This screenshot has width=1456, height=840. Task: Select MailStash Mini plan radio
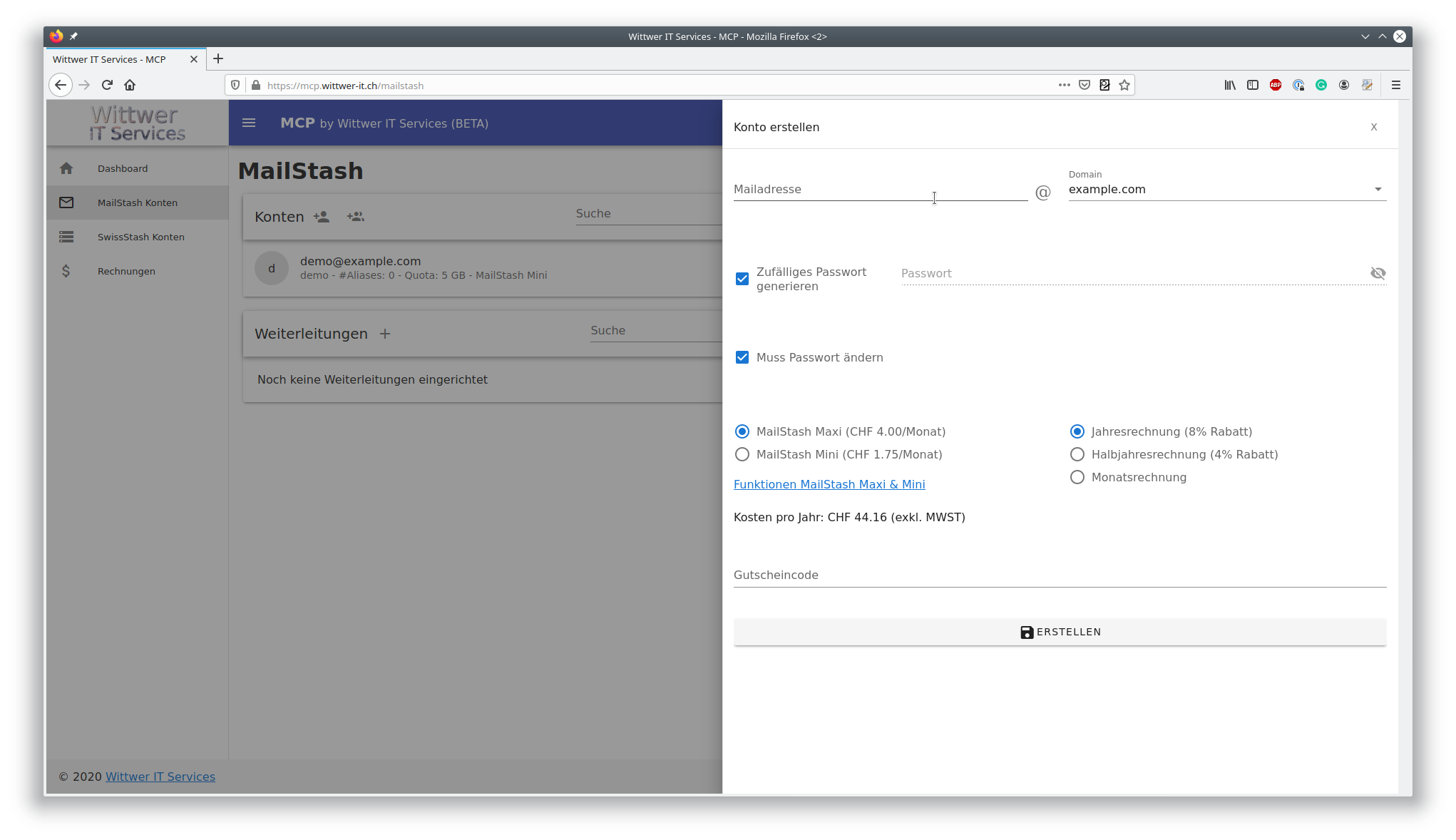click(x=742, y=454)
